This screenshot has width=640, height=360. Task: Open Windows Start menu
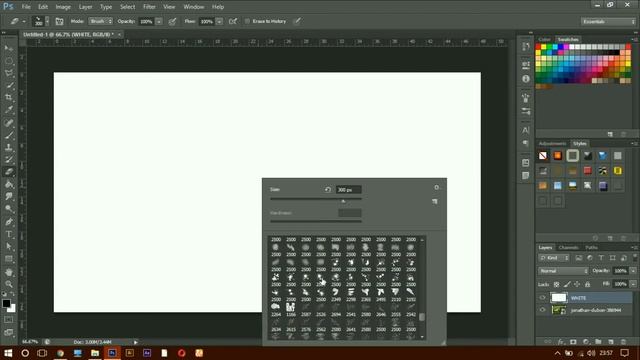coord(8,353)
